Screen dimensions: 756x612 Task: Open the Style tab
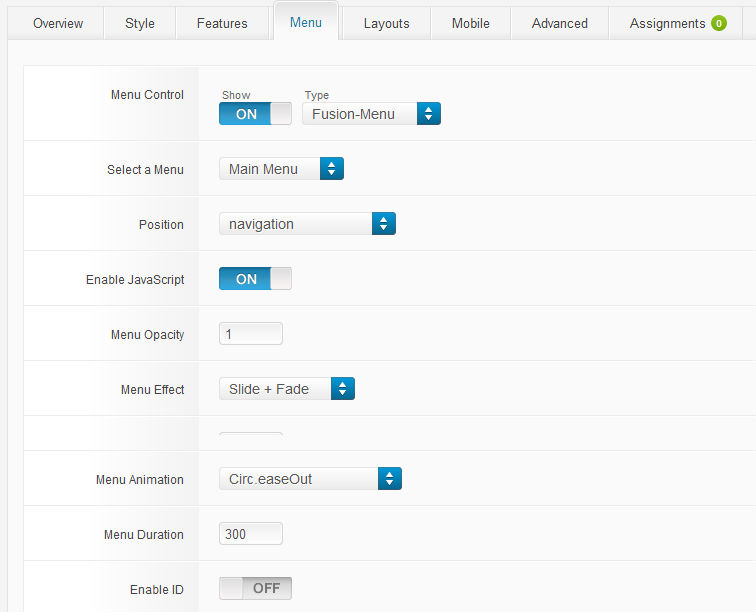tap(140, 23)
